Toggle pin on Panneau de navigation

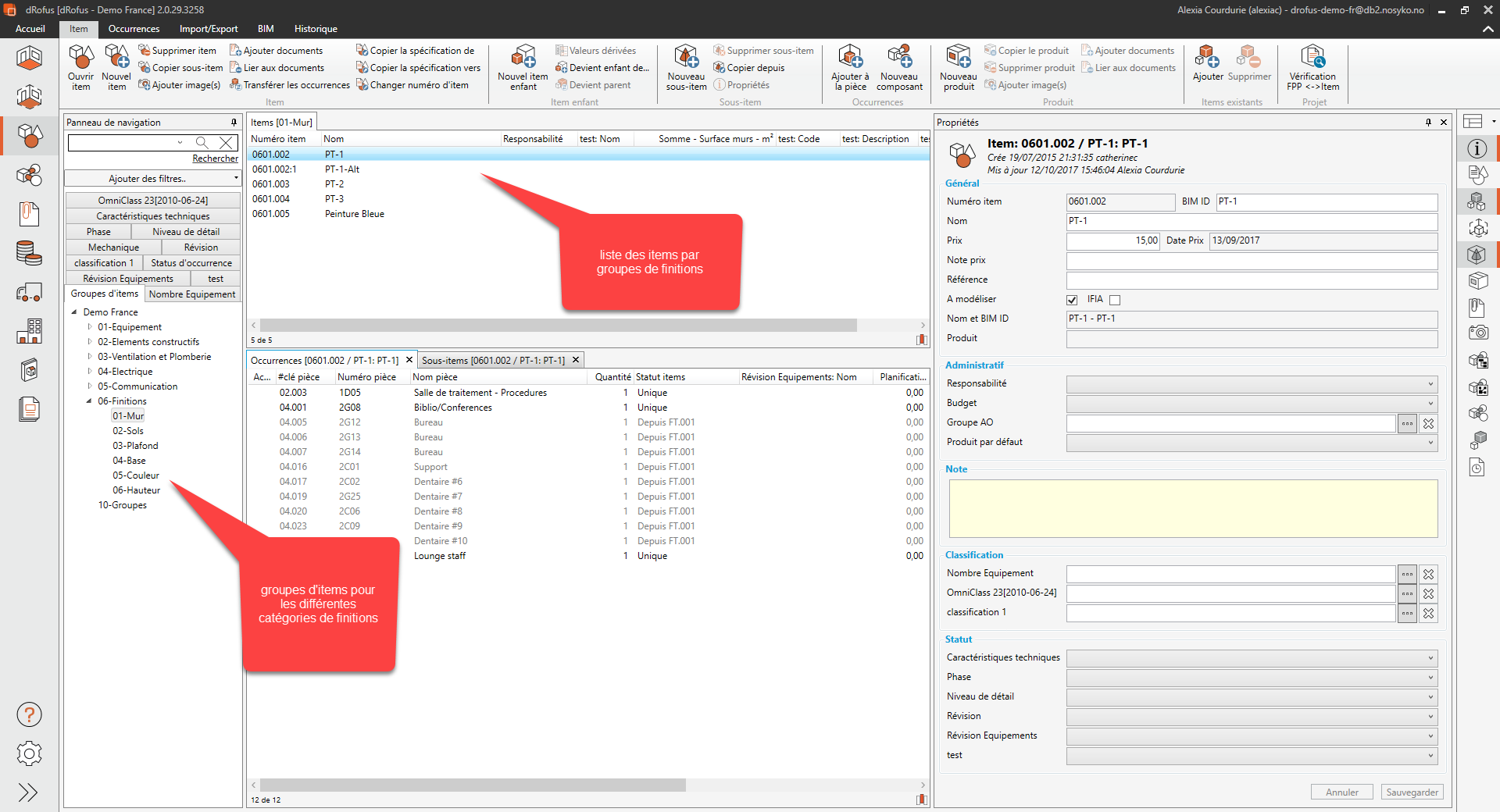[x=234, y=123]
